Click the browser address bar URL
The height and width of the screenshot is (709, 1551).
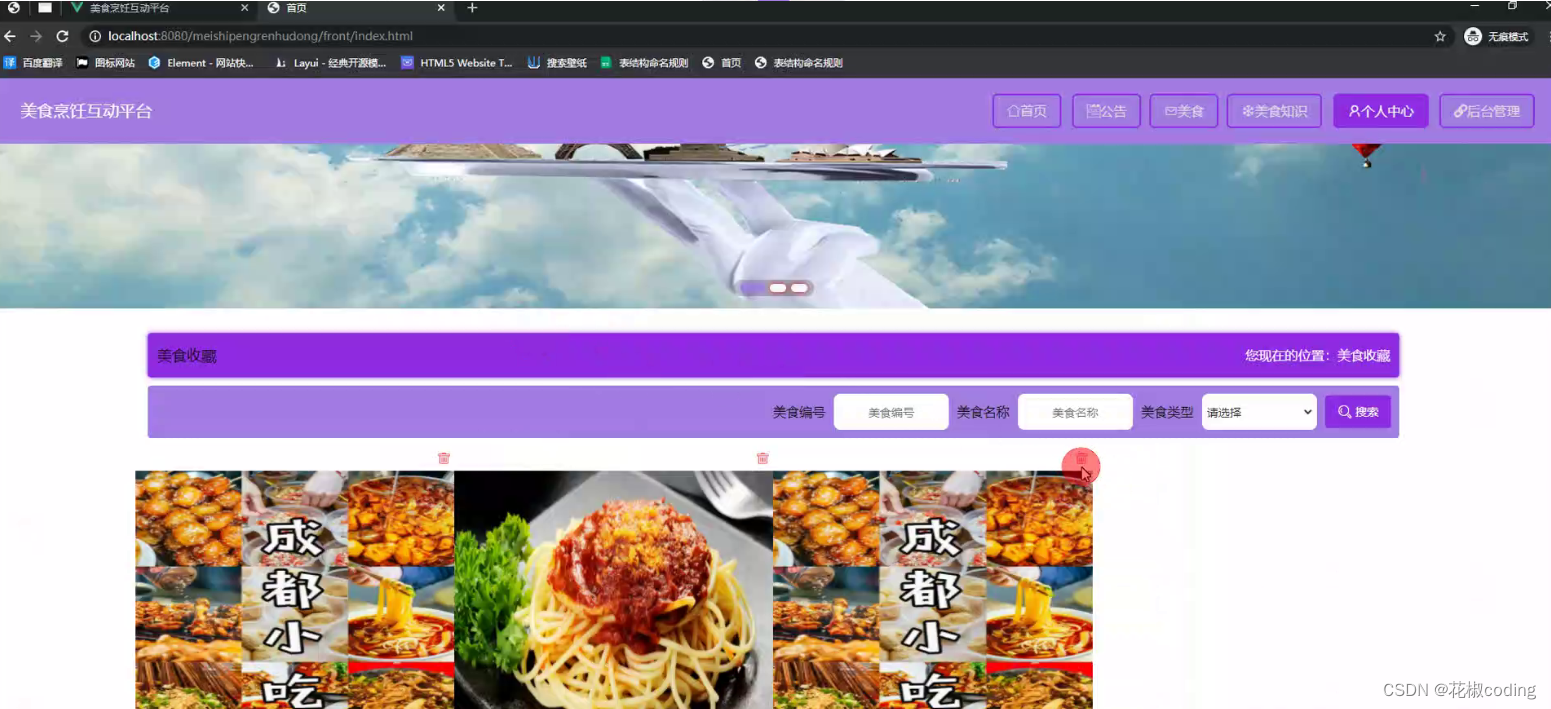(260, 36)
